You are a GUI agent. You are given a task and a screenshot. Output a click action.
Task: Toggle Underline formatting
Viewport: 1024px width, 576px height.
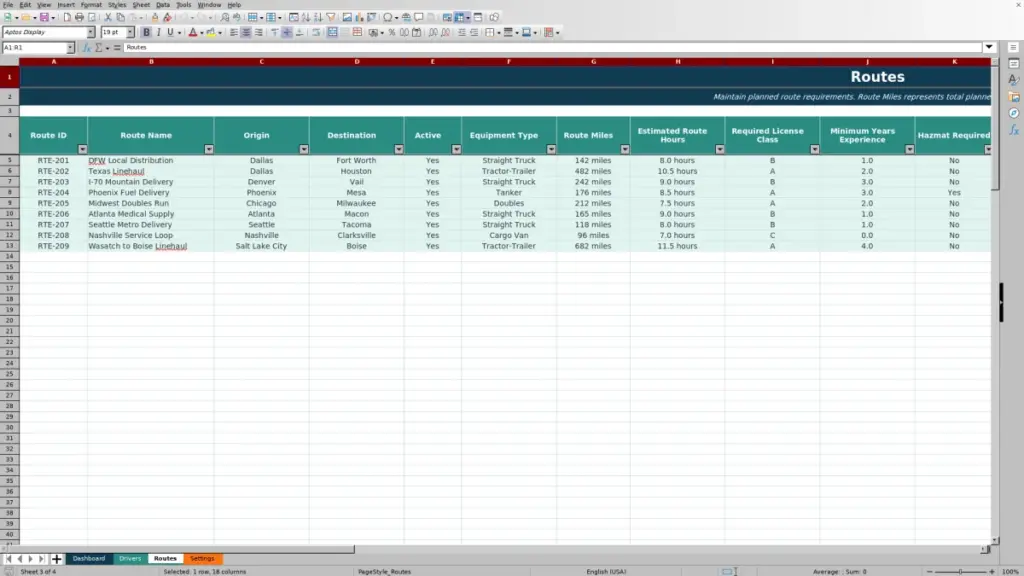pos(170,33)
